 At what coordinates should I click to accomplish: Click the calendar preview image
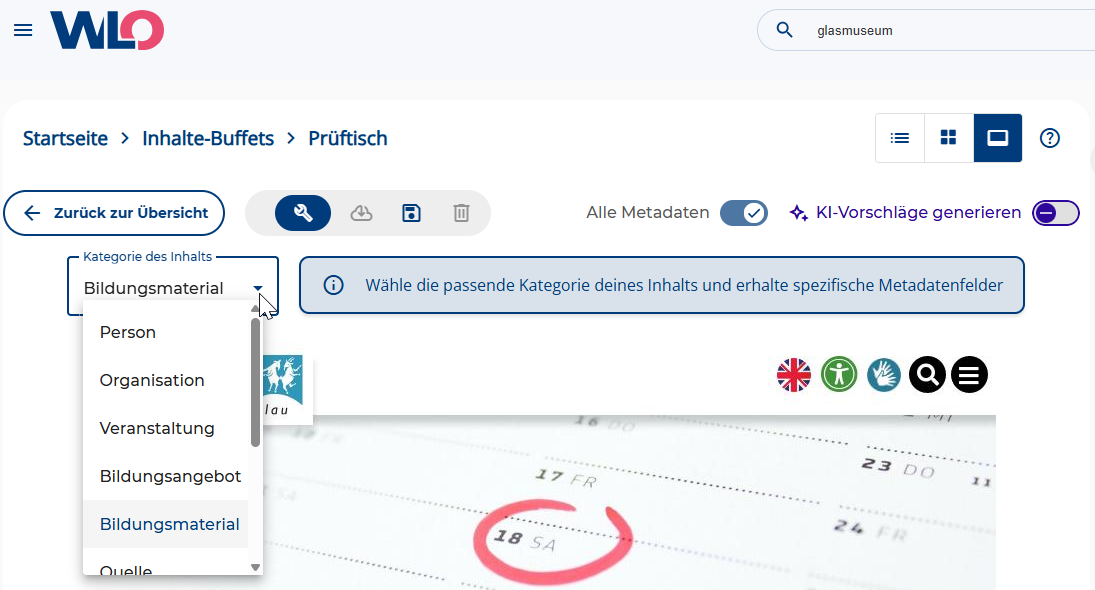click(629, 503)
